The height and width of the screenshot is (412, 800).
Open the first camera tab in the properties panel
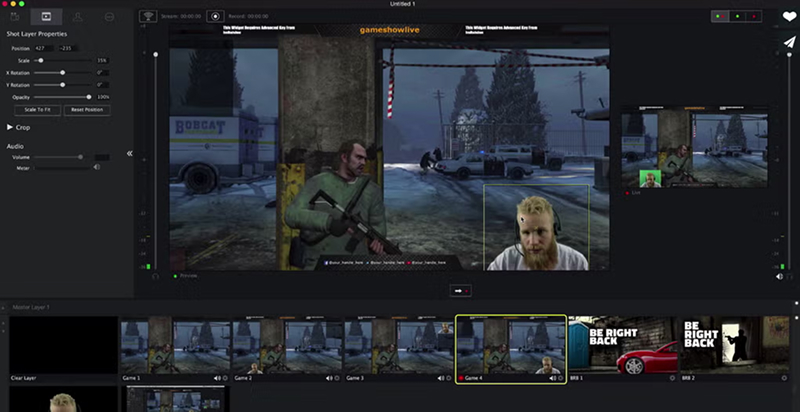[x=15, y=17]
